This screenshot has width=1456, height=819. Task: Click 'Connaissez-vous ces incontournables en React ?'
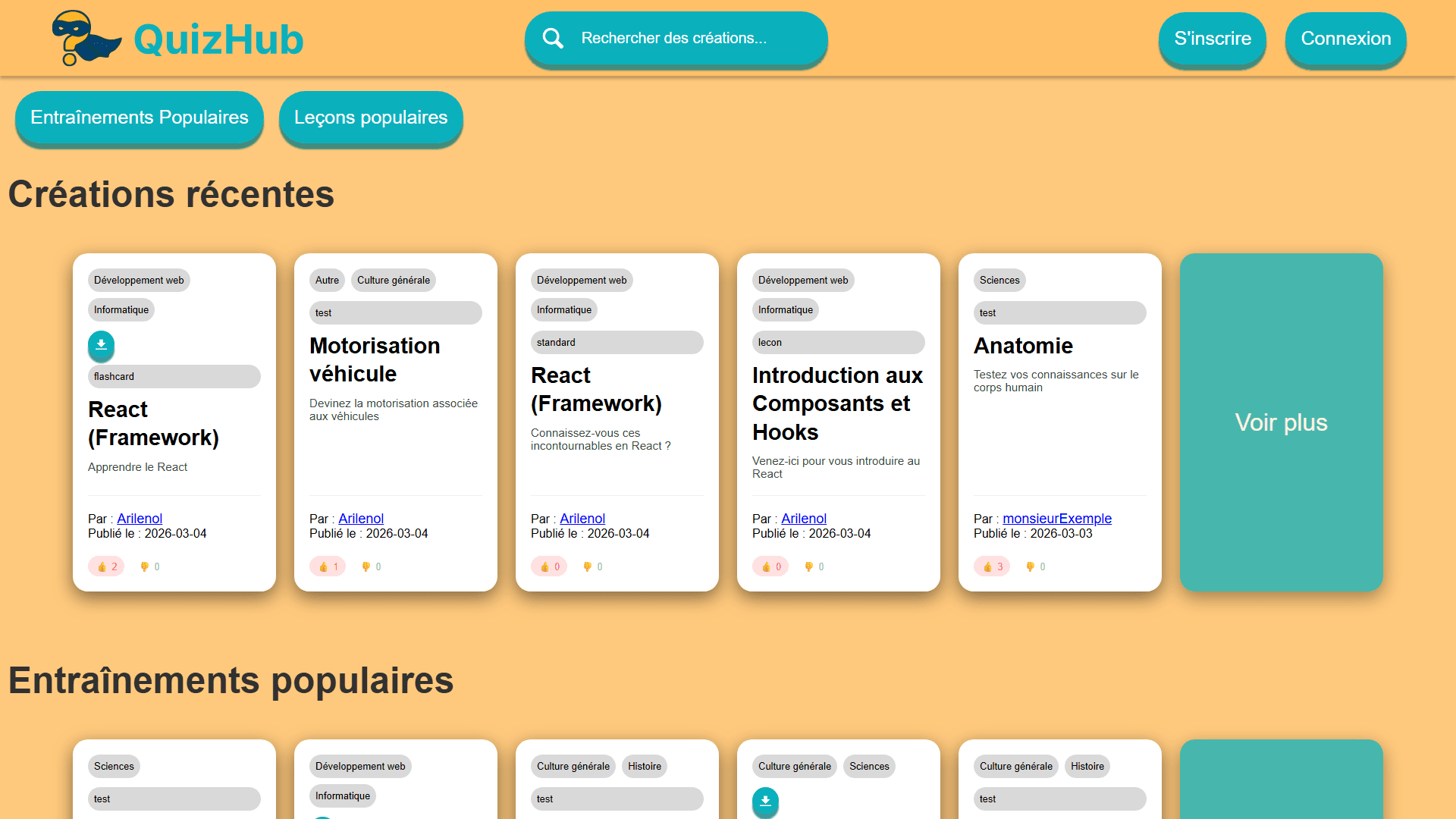tap(601, 439)
